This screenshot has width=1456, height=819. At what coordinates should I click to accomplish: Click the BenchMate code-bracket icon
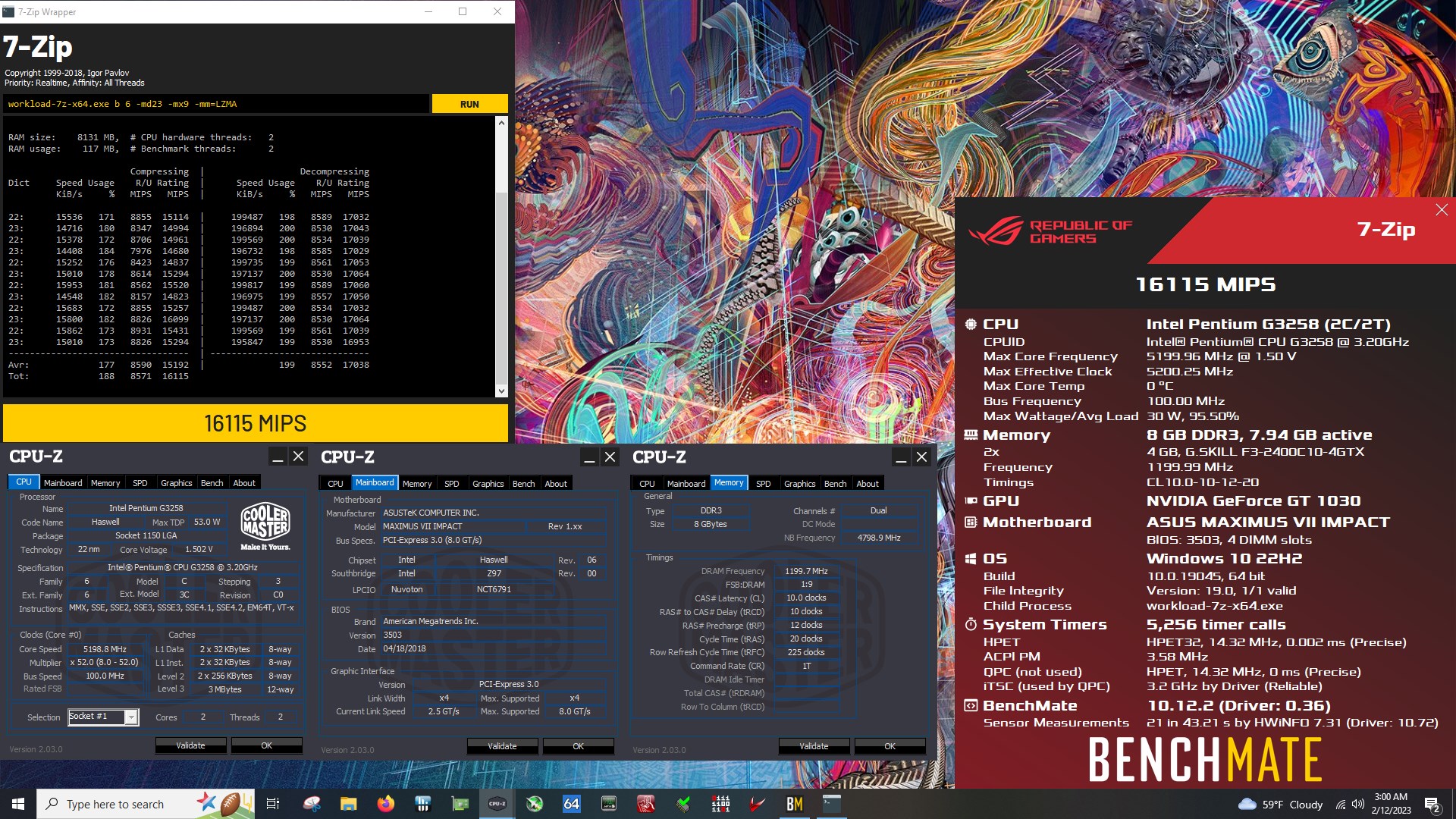pos(970,705)
